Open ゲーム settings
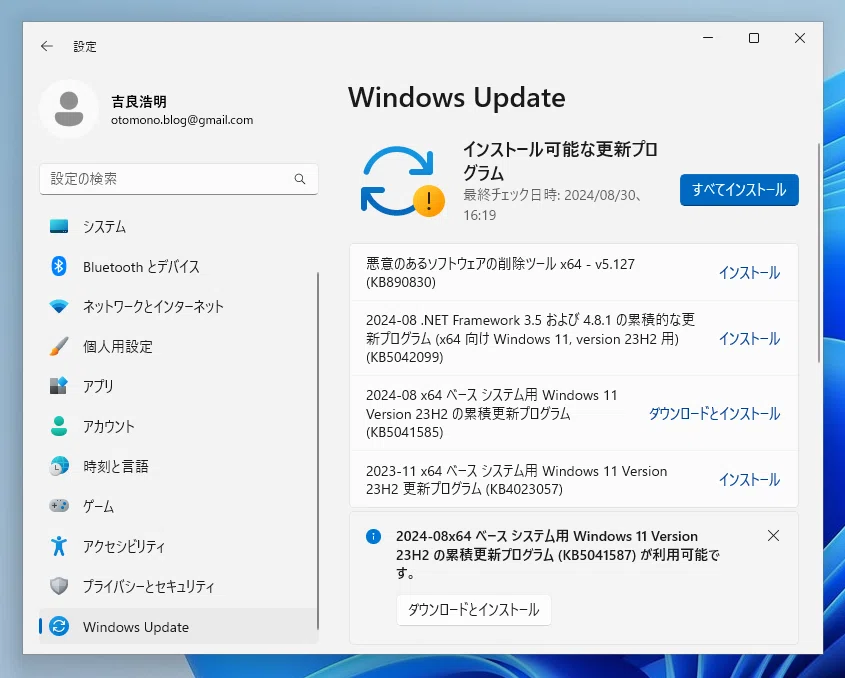Screen dimensions: 845x678 point(178,506)
